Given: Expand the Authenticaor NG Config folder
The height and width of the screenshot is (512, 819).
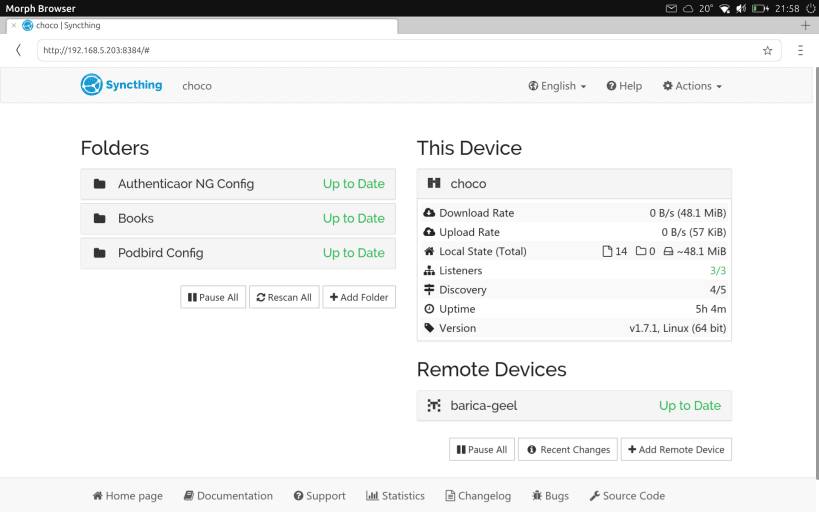Looking at the screenshot, I should (238, 184).
